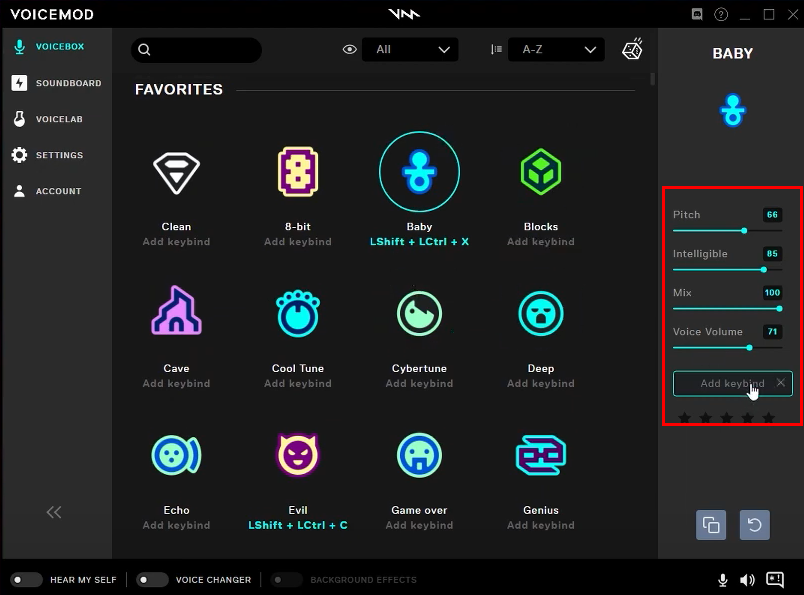This screenshot has height=595, width=804.
Task: Reset the Baby voice settings
Action: click(754, 524)
